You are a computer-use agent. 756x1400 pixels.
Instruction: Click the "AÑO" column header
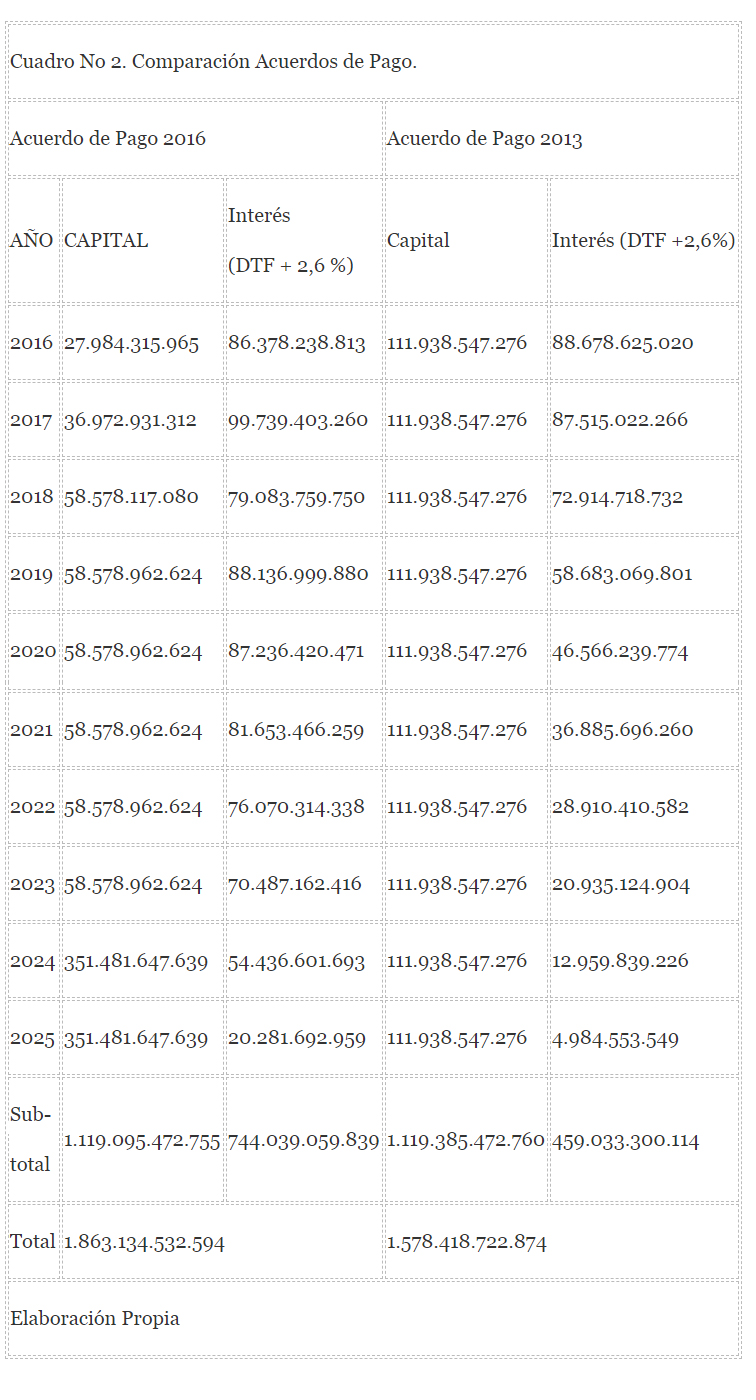click(32, 241)
